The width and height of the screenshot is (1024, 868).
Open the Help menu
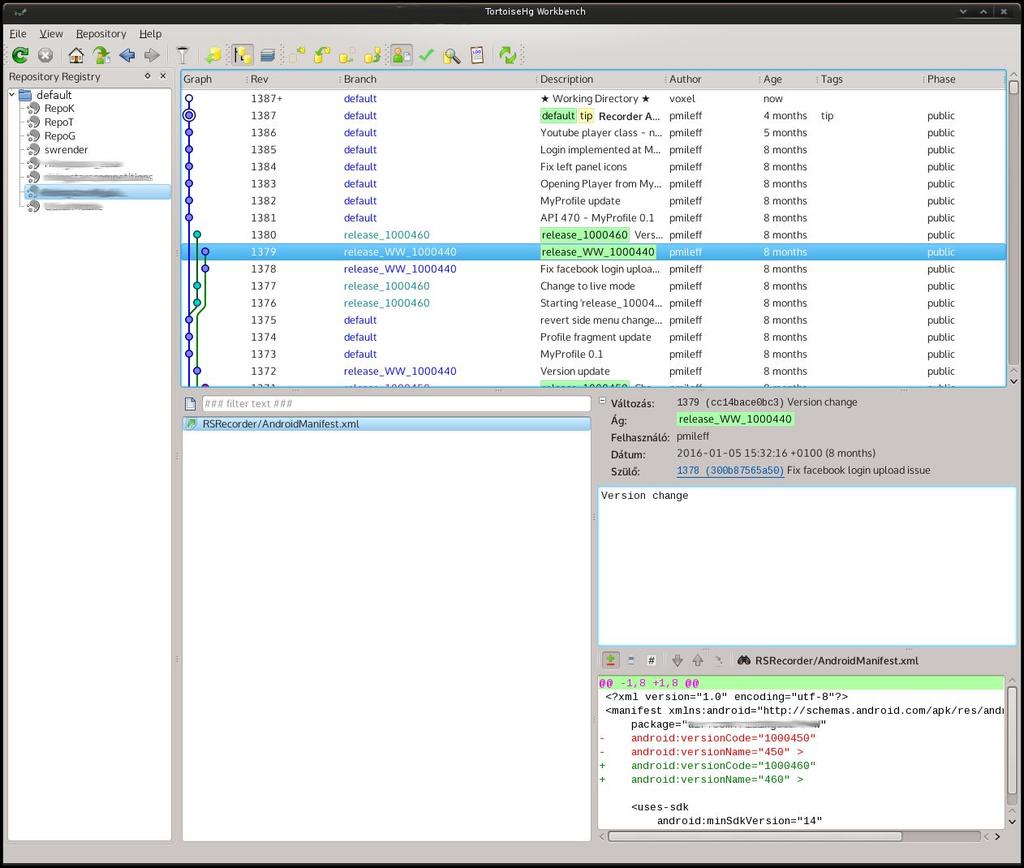[x=150, y=33]
